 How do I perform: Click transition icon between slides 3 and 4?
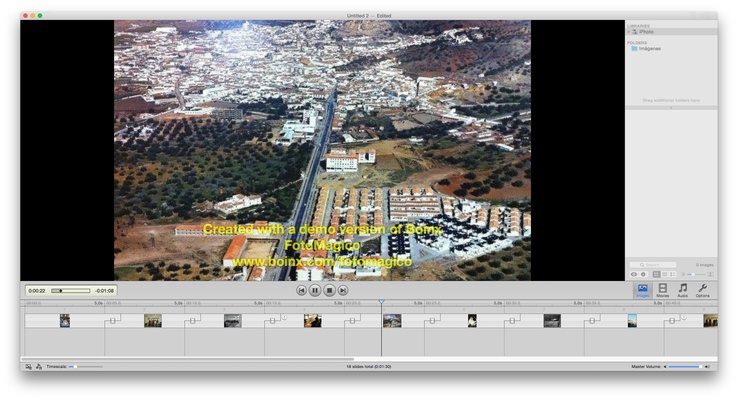coord(273,320)
